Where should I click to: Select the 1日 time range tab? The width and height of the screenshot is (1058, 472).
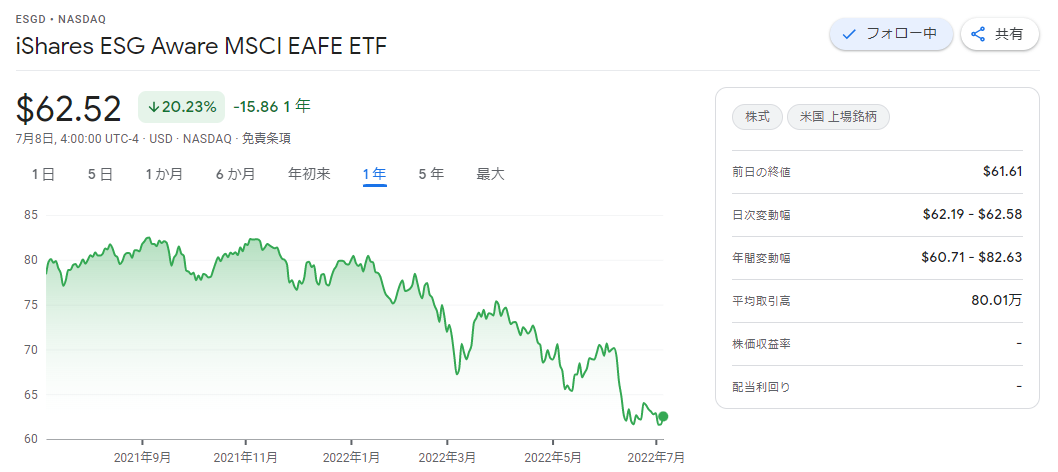coord(43,175)
